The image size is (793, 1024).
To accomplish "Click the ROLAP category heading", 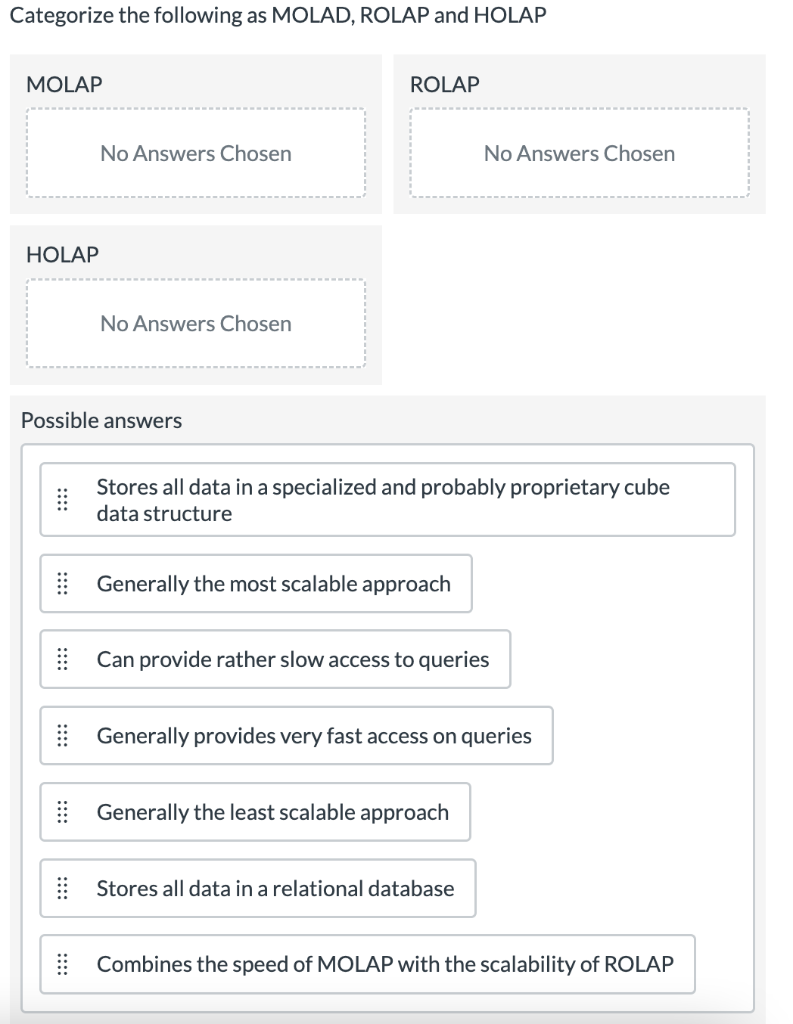I will click(443, 84).
